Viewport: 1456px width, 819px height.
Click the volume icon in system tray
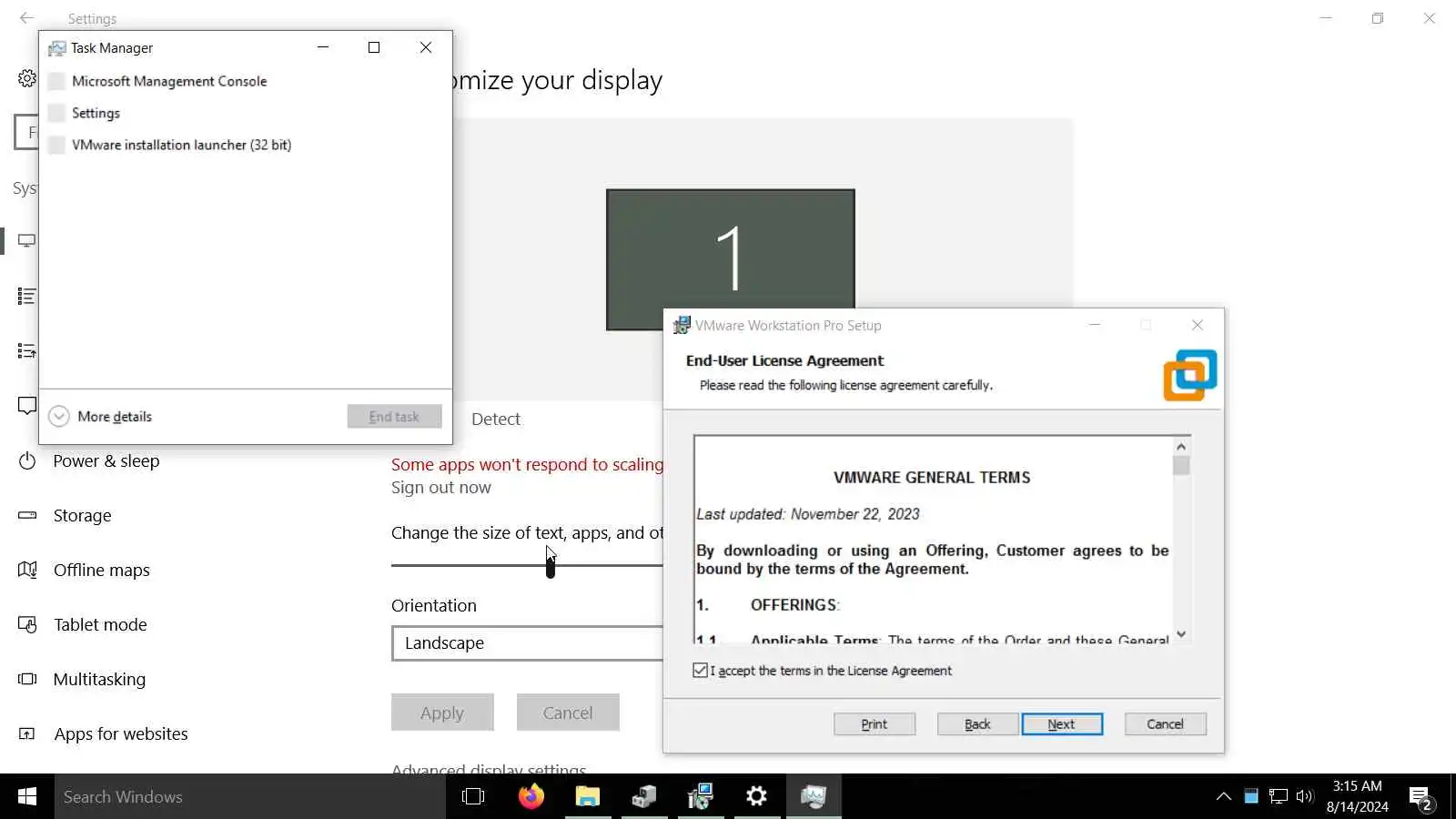[x=1305, y=797]
